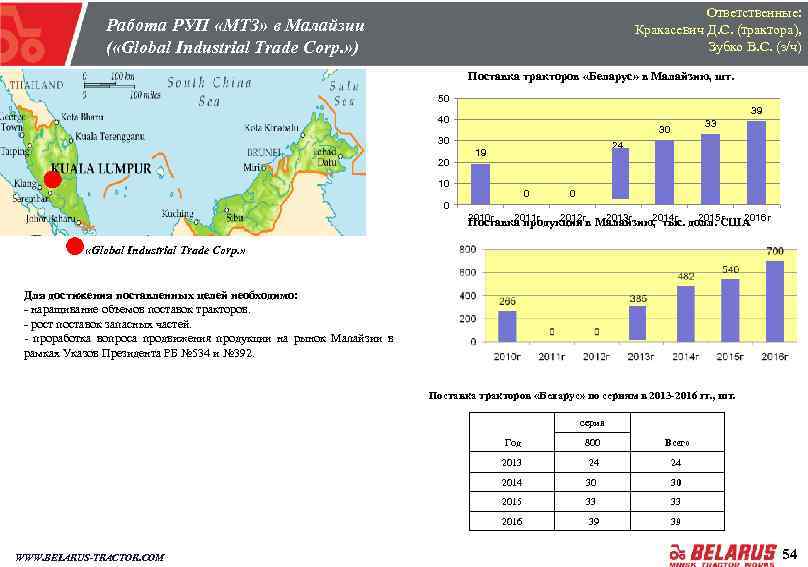Click the 2012г axis label in the lower chart
Image resolution: width=808 pixels, height=567 pixels.
tap(596, 356)
